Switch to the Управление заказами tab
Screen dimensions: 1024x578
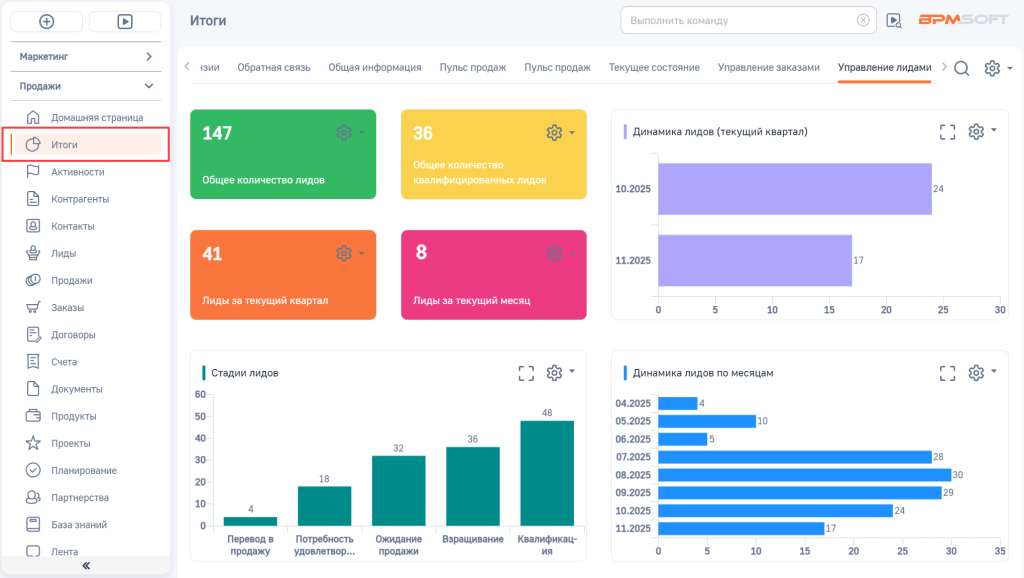click(x=768, y=68)
